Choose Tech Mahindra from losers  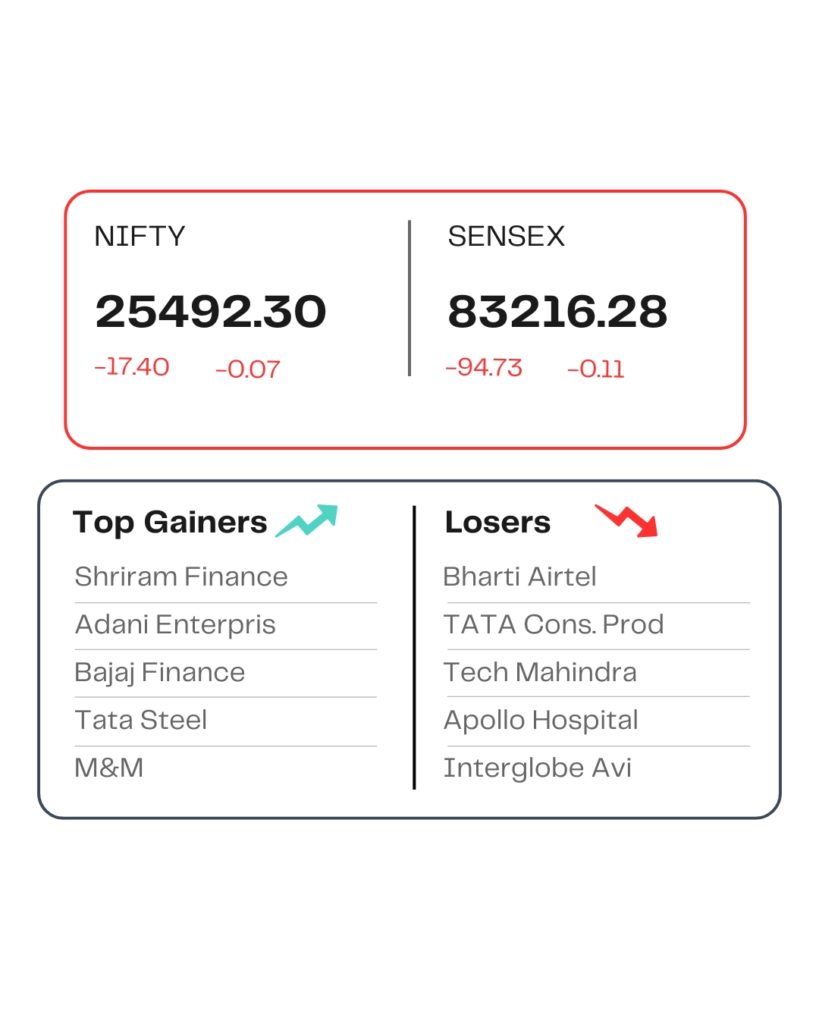(540, 672)
